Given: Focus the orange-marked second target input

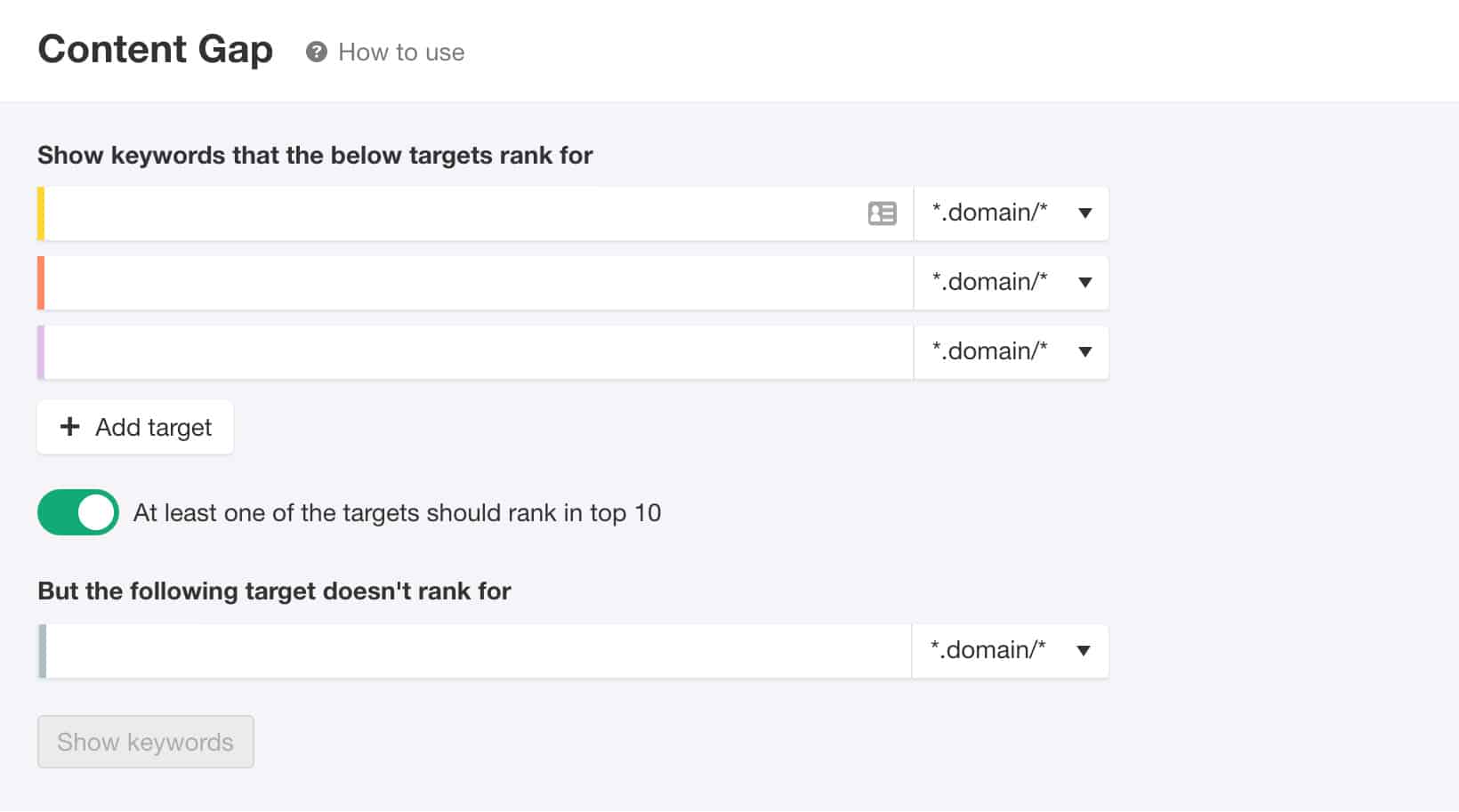Looking at the screenshot, I should 479,283.
